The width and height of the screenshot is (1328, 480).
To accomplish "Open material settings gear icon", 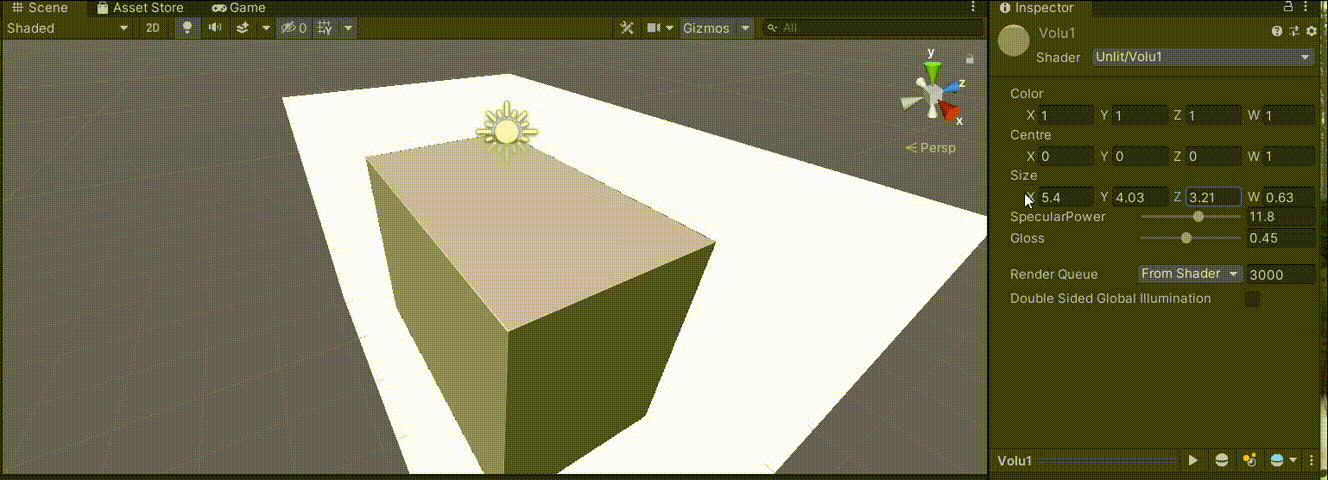I will pyautogui.click(x=1311, y=32).
